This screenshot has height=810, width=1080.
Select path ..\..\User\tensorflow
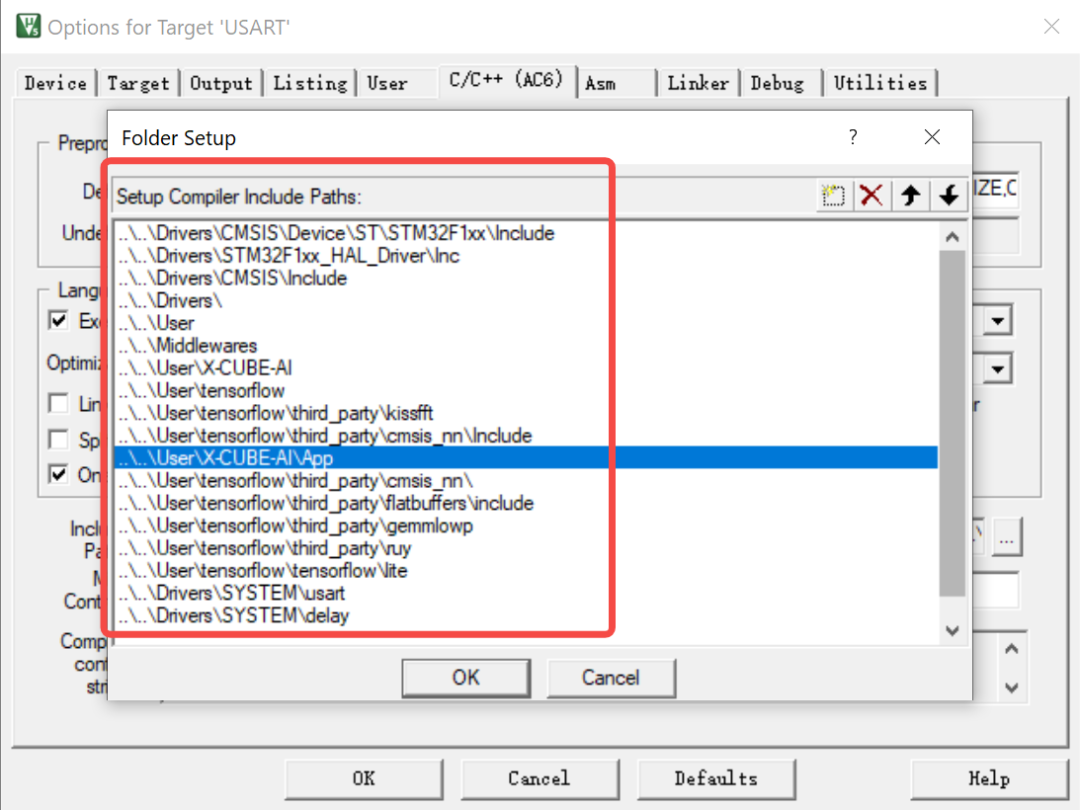pos(526,391)
